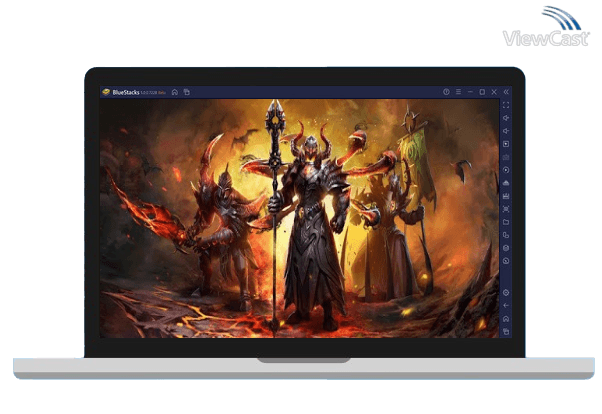
Task: Open recent apps icon at sidebar bottom
Action: [506, 331]
